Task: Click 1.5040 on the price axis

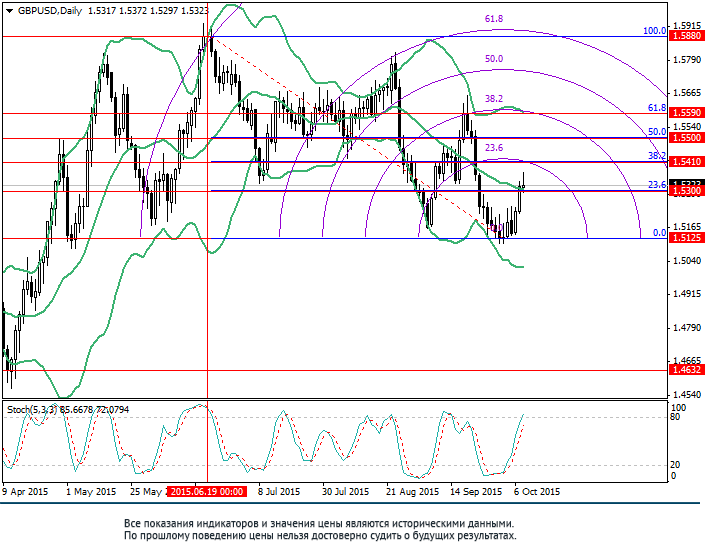Action: tap(687, 260)
